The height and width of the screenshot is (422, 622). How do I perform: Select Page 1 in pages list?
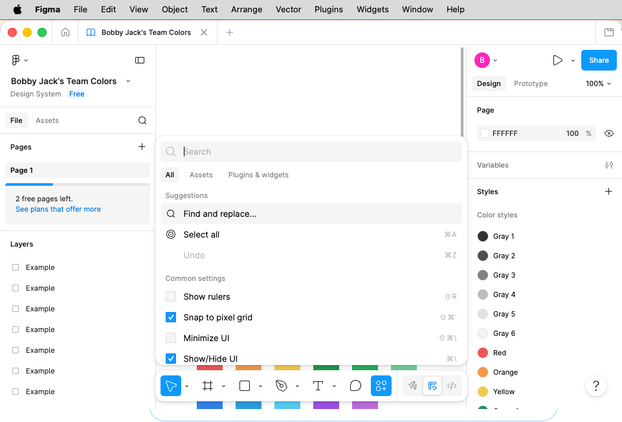coord(77,170)
